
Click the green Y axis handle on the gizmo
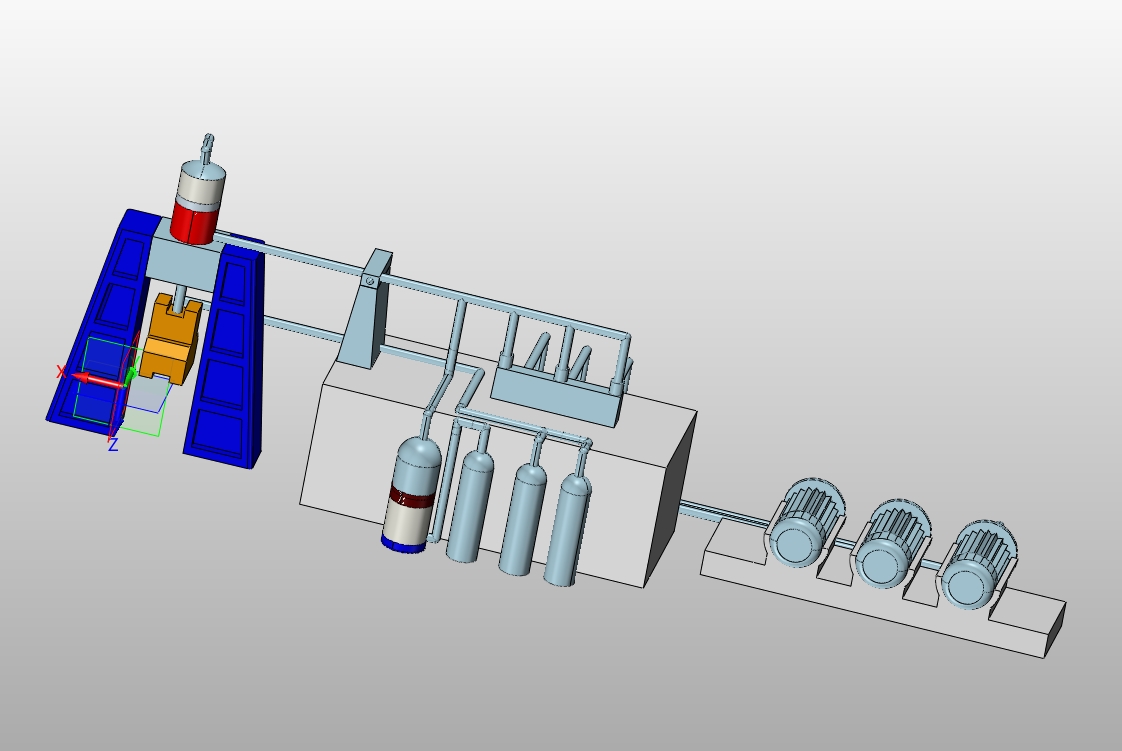click(132, 374)
